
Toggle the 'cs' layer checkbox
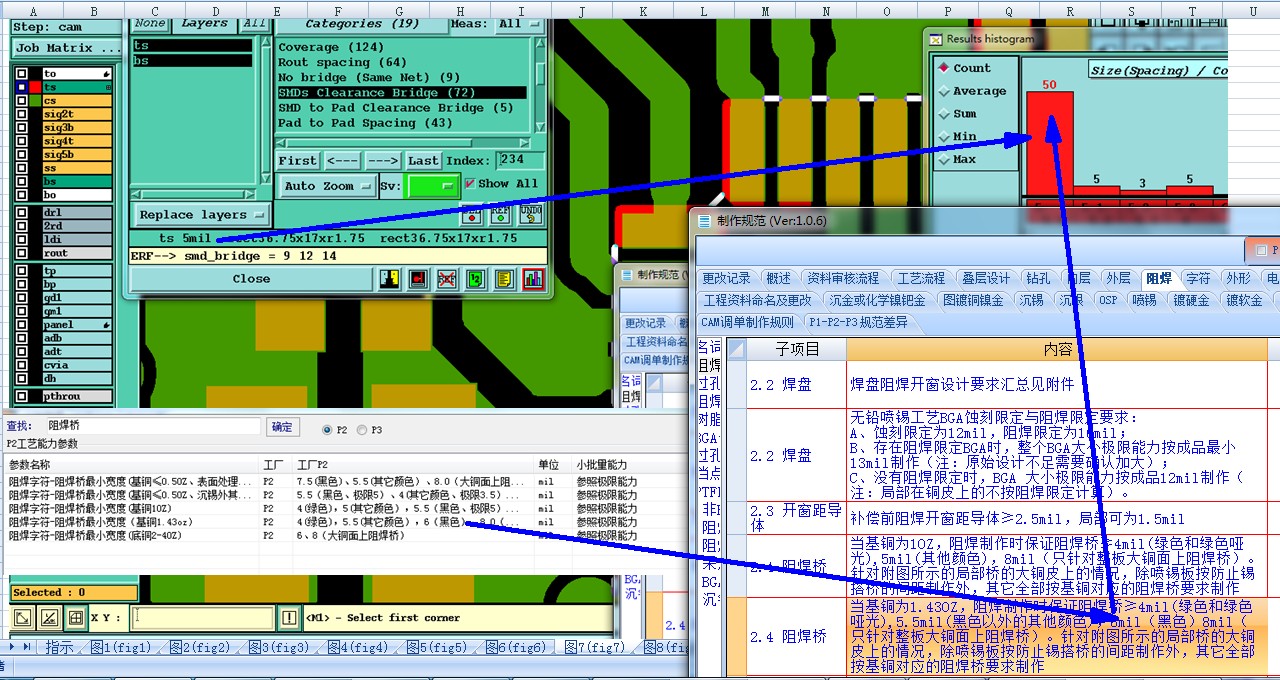pyautogui.click(x=22, y=101)
